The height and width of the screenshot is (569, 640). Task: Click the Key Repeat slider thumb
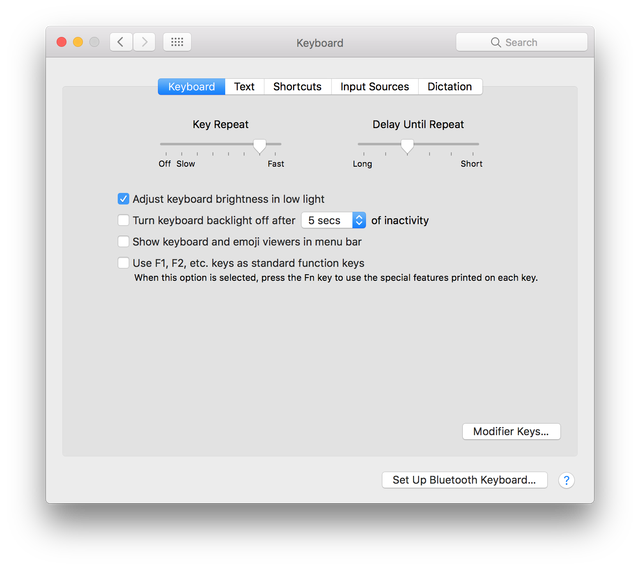pyautogui.click(x=260, y=146)
